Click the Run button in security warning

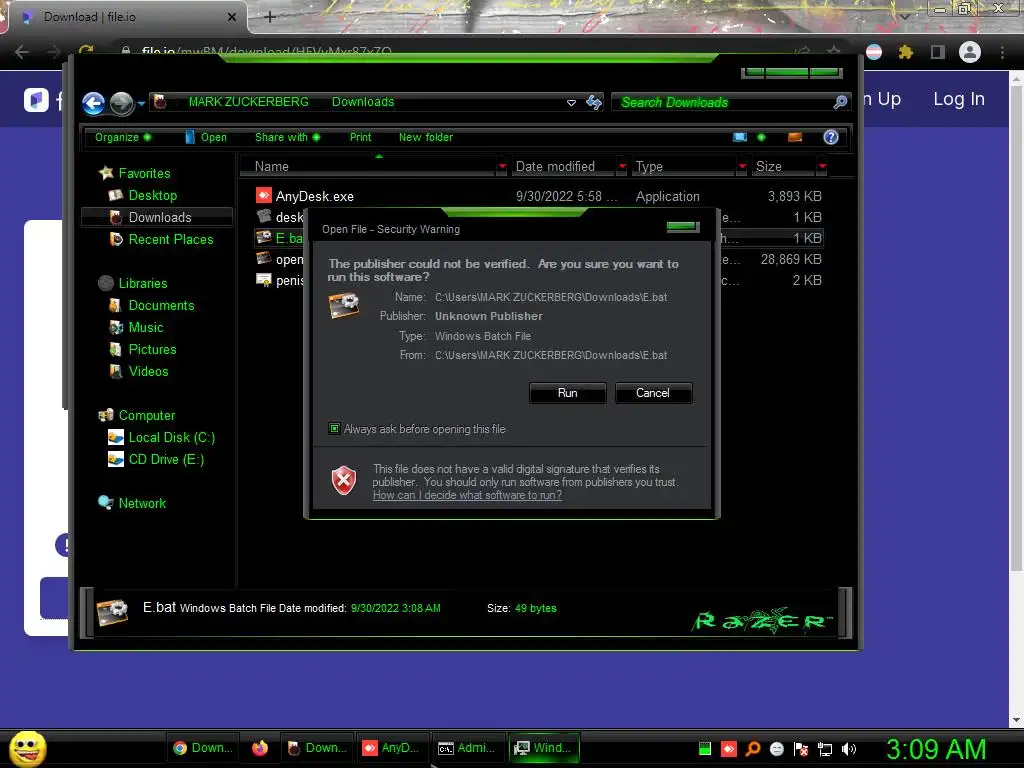tap(568, 393)
